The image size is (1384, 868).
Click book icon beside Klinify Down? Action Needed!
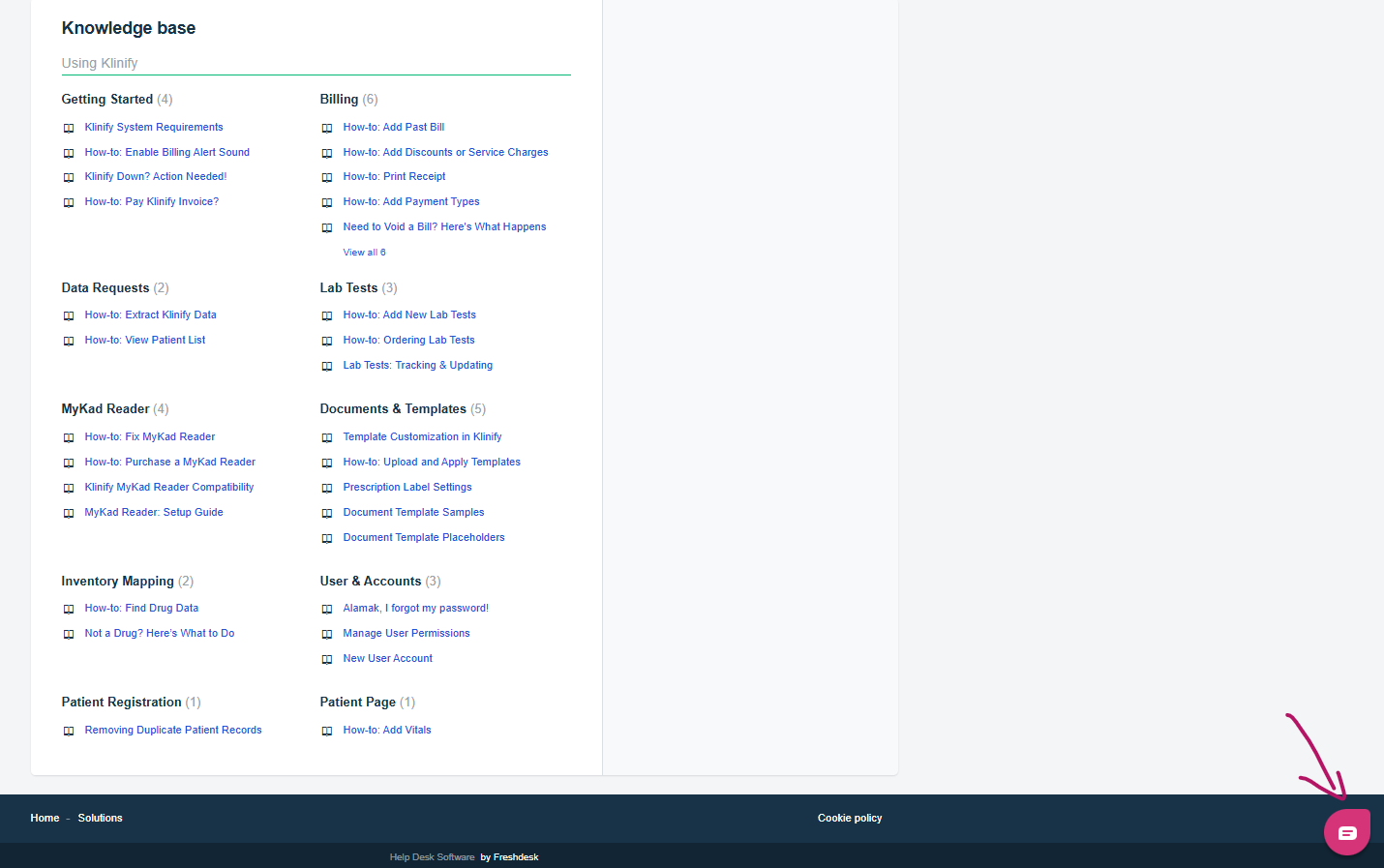point(69,177)
